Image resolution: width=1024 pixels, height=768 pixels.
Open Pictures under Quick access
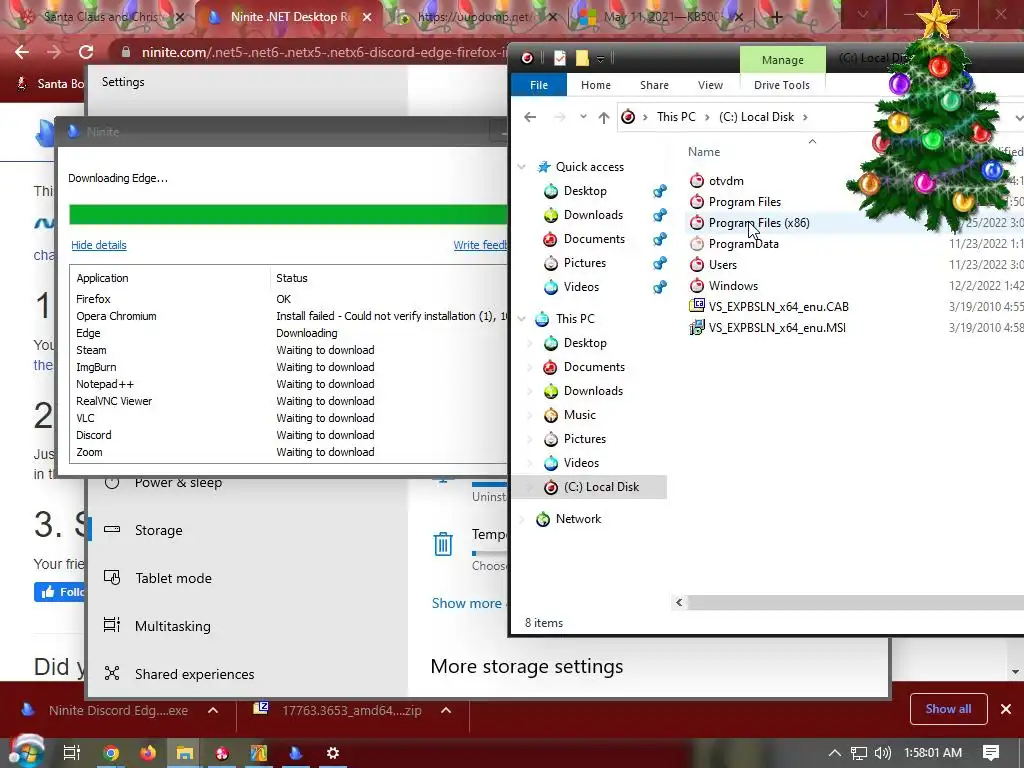pos(584,263)
